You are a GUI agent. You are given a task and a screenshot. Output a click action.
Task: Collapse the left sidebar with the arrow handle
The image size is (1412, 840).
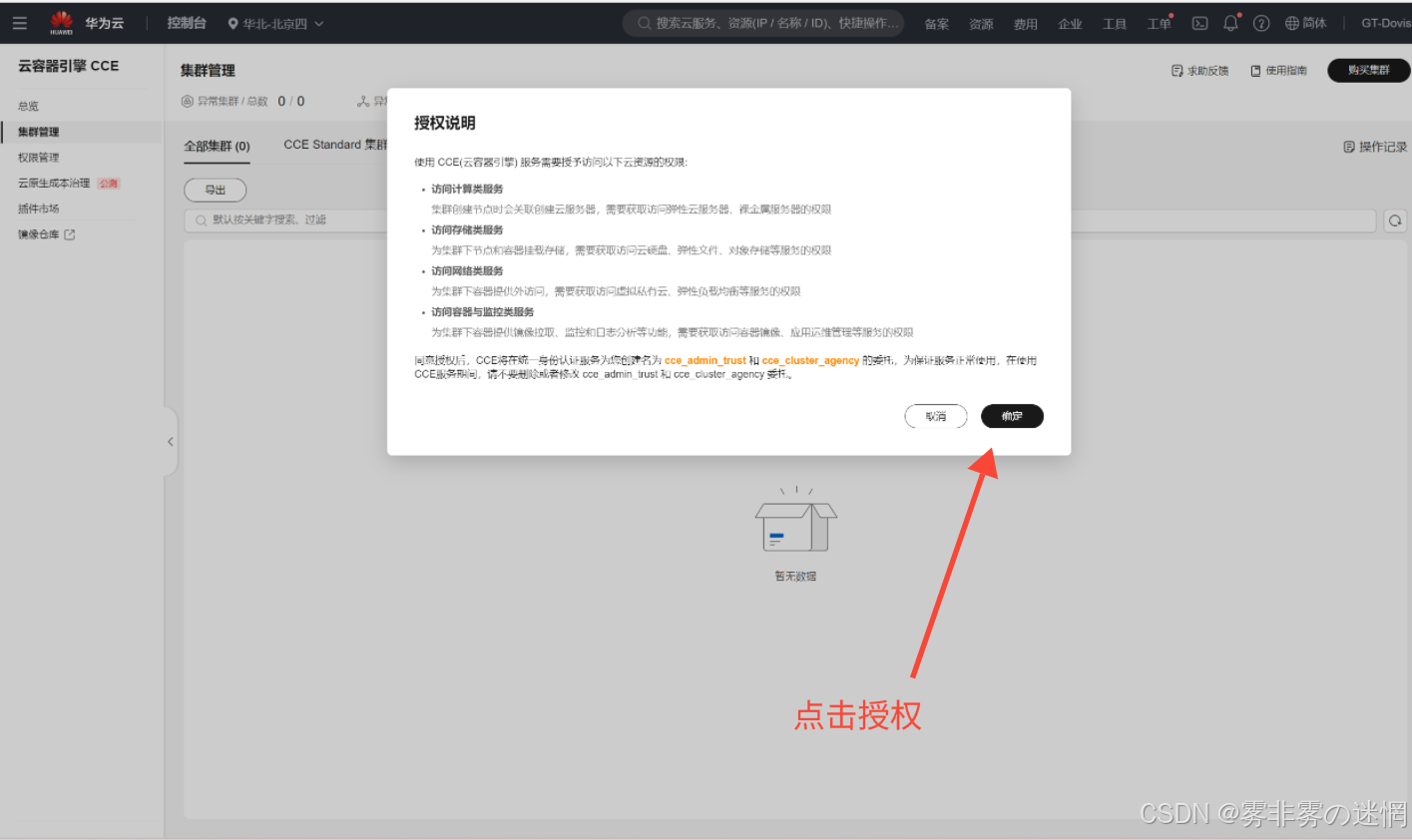tap(170, 441)
